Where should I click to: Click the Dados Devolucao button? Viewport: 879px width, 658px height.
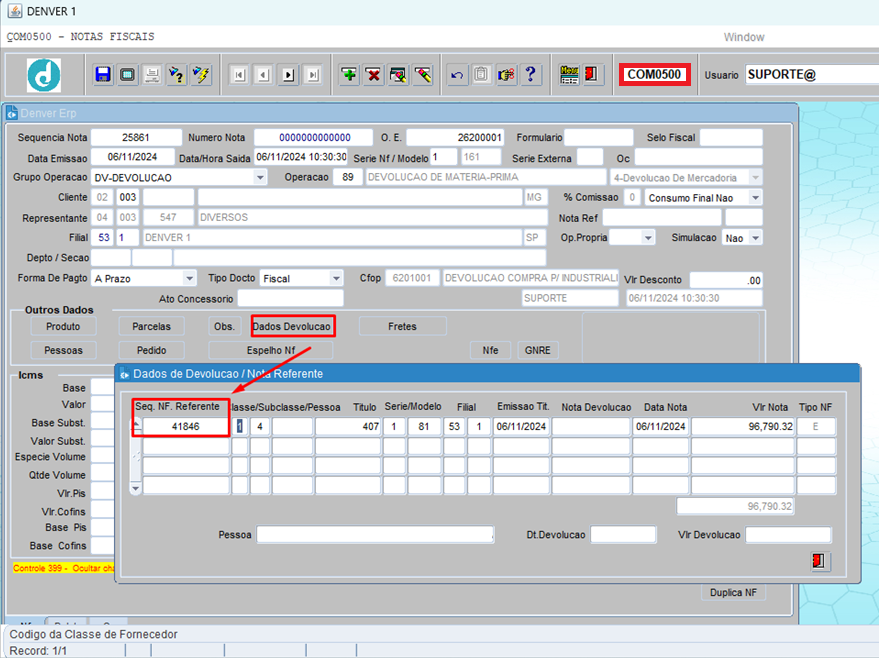point(291,326)
